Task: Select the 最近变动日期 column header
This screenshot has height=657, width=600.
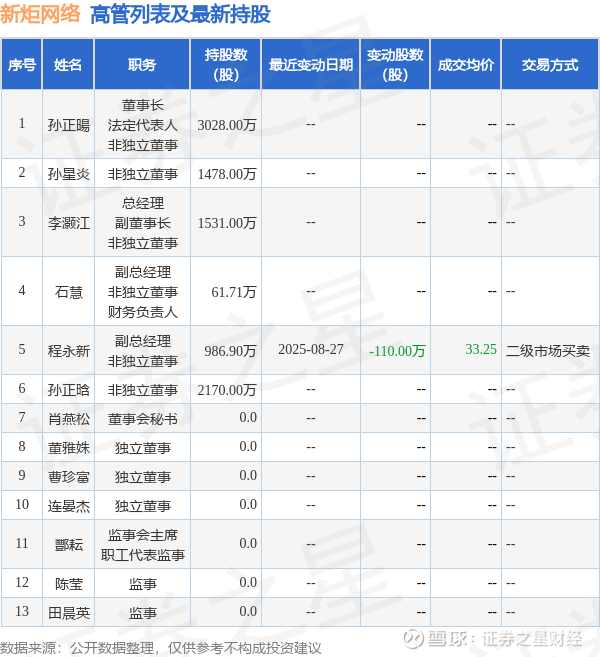Action: pyautogui.click(x=310, y=65)
